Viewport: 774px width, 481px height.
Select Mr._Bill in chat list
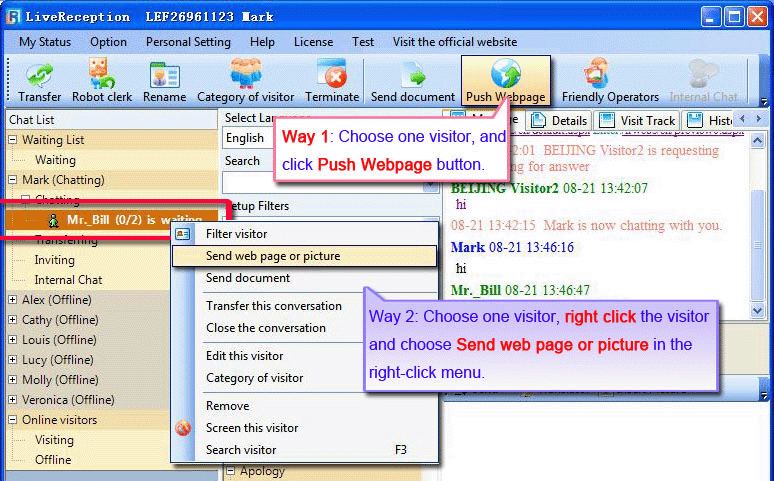click(112, 220)
